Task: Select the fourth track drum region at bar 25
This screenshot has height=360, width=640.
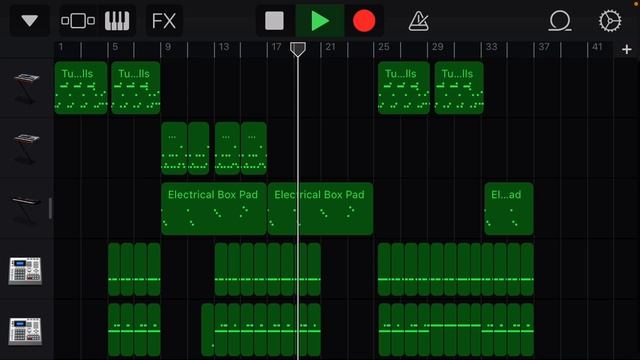Action: point(384,269)
